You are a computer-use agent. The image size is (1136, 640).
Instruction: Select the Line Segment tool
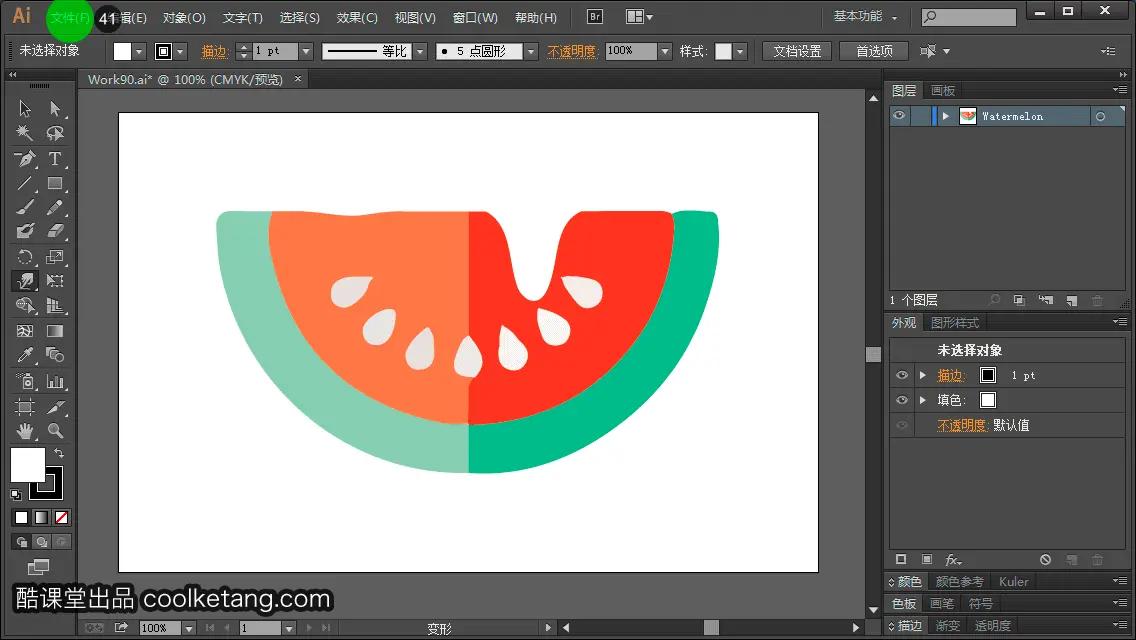point(25,183)
